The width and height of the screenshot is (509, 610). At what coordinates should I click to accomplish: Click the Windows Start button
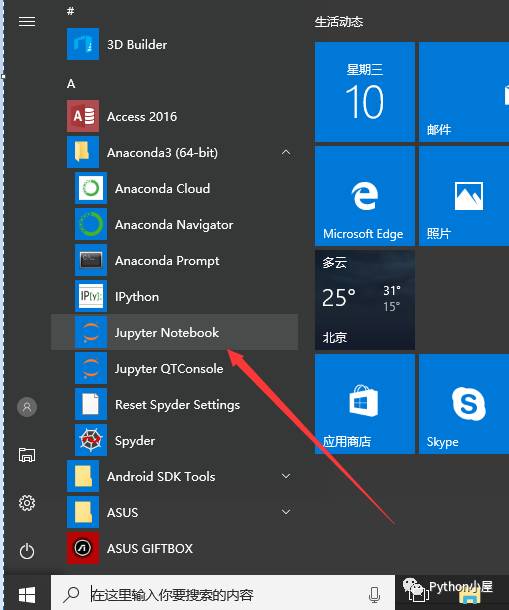27,594
